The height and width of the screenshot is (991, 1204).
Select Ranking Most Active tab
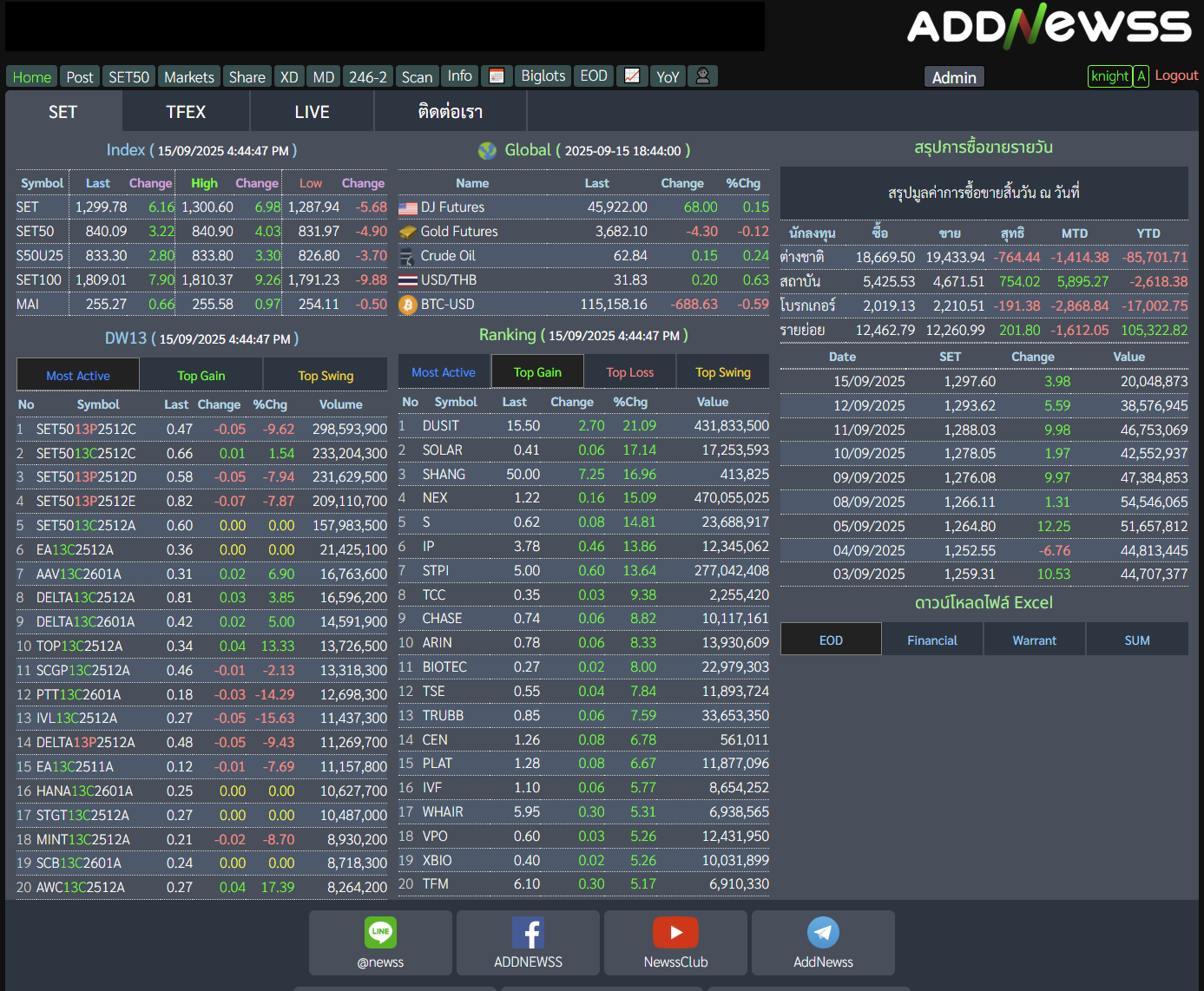(444, 371)
